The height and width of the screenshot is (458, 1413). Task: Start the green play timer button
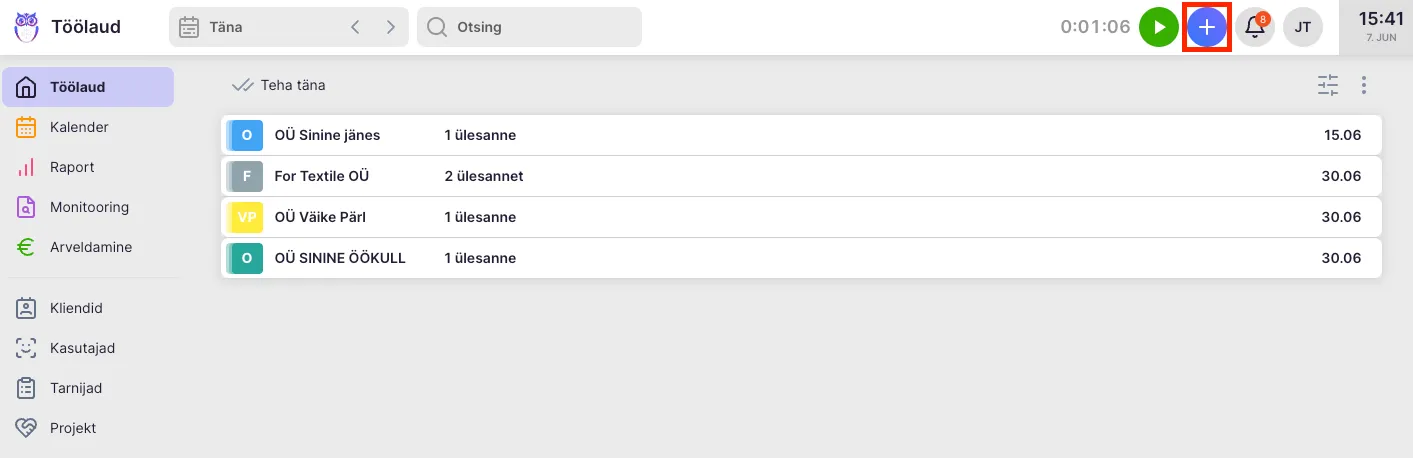1159,27
